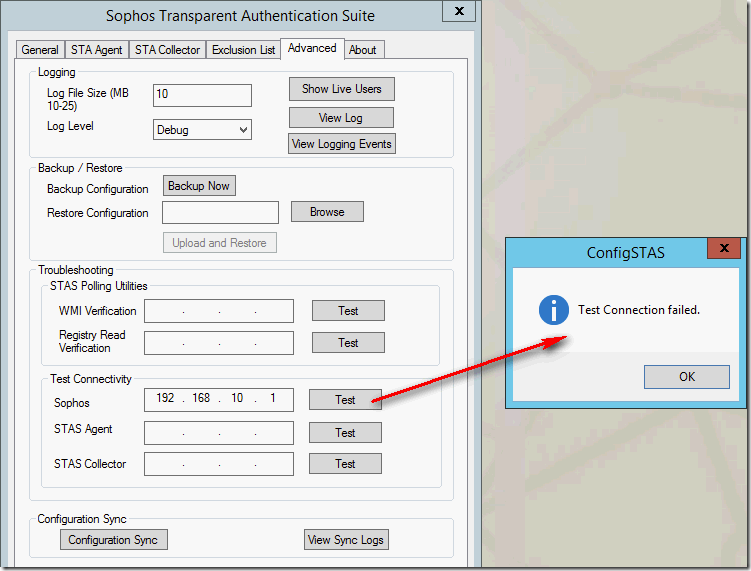Screen dimensions: 751x571
Task: Close the Sophos Transparent Authentication Suite window
Action: point(459,11)
